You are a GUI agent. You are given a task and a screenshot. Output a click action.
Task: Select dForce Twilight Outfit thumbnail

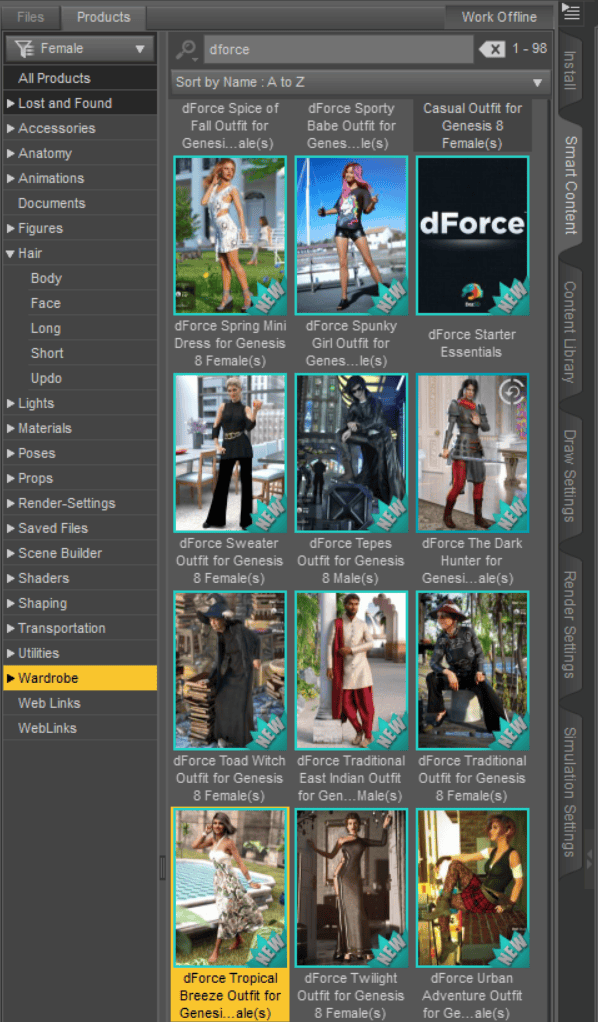[x=351, y=888]
